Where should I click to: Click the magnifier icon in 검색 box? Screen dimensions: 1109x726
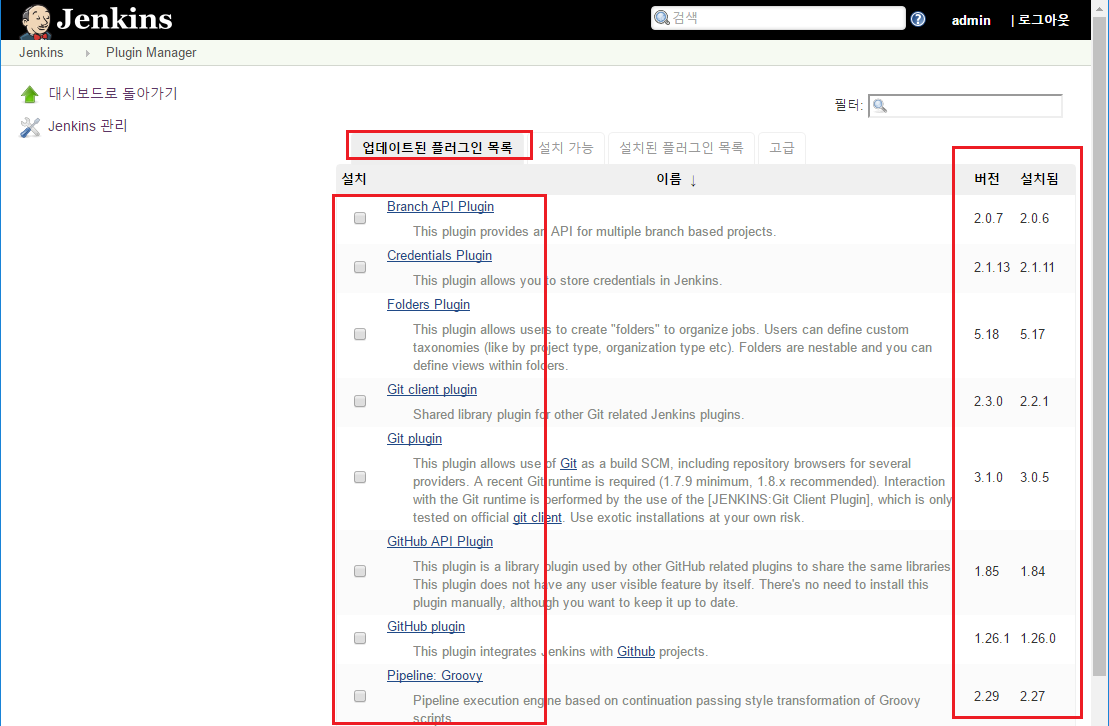point(662,18)
